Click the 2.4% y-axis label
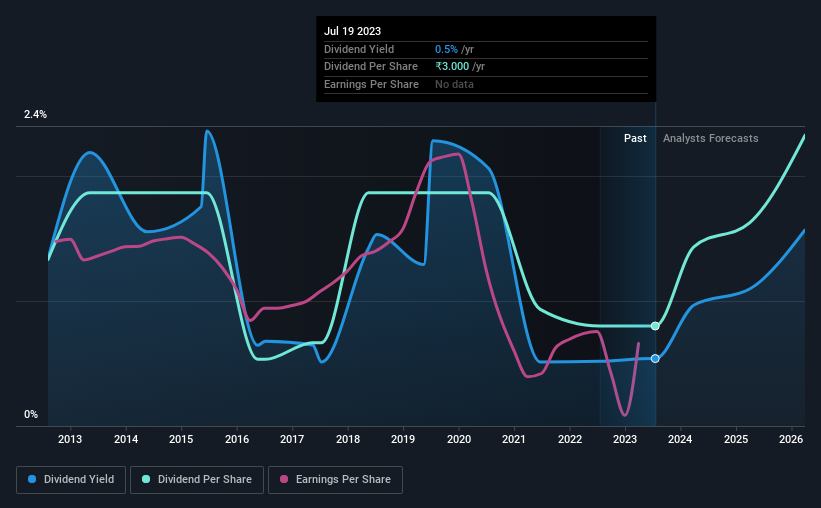 35,114
